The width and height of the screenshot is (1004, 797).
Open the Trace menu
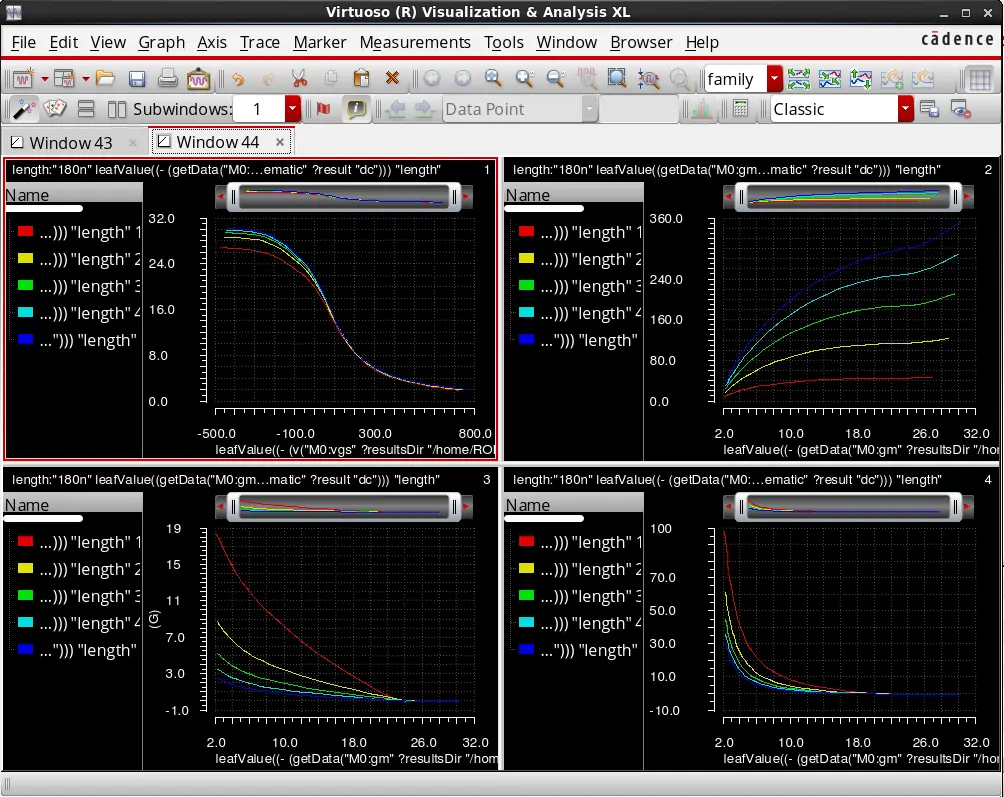(259, 42)
